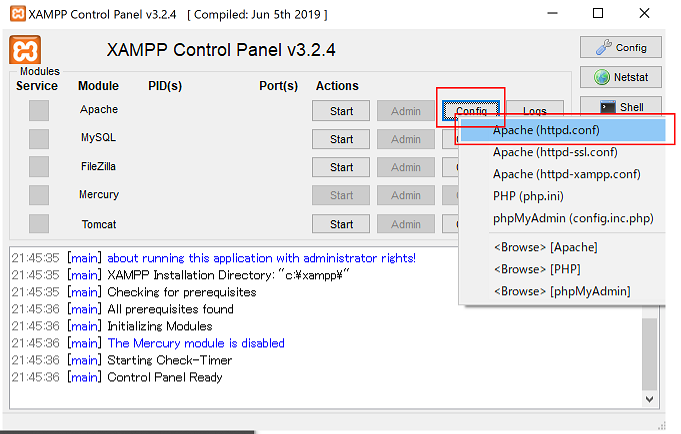Minimize the XAMPP window
This screenshot has width=681, height=434.
pos(552,13)
